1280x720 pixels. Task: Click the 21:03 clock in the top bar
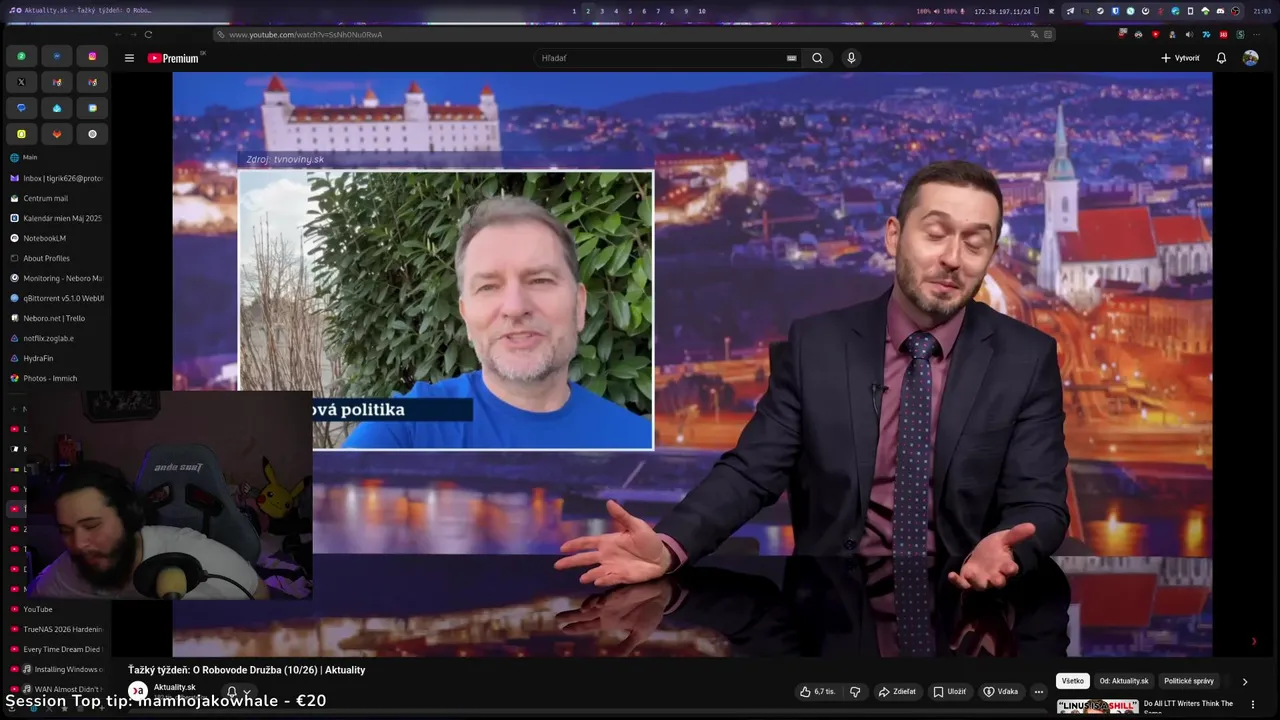(x=1262, y=11)
